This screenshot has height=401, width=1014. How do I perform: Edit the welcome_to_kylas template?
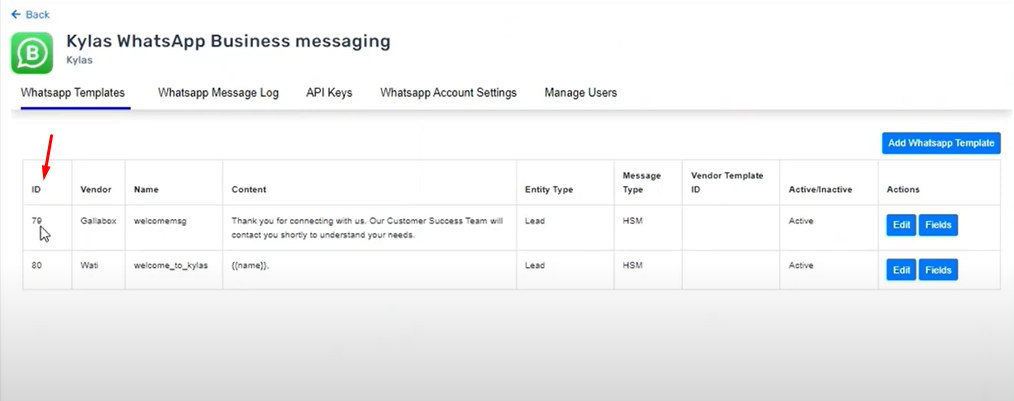click(x=901, y=270)
